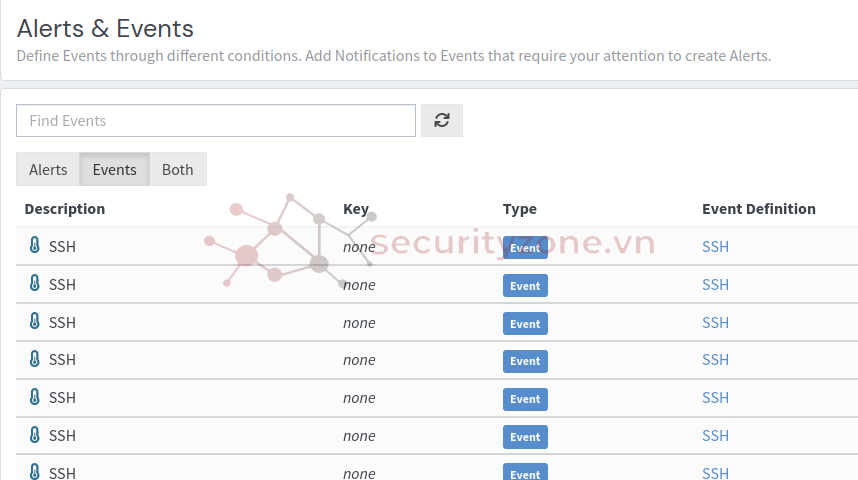Click the thermometer icon in first SSH row
Screen dimensions: 858x480
34,245
